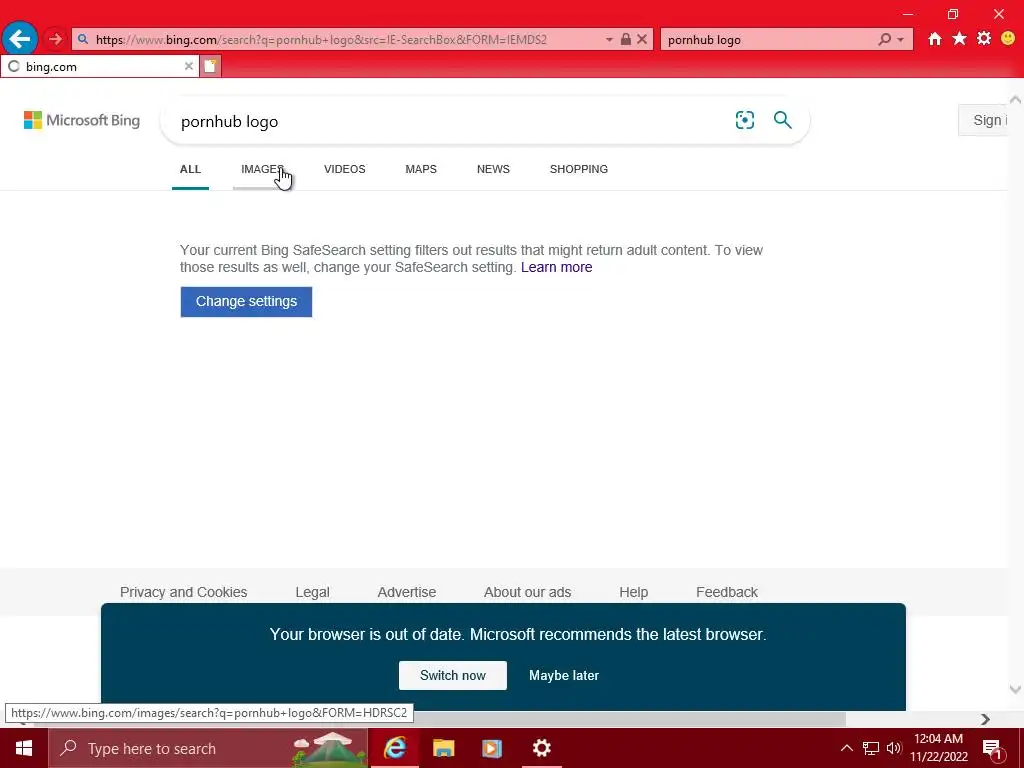
Task: Open the Action Center notifications icon
Action: (992, 748)
